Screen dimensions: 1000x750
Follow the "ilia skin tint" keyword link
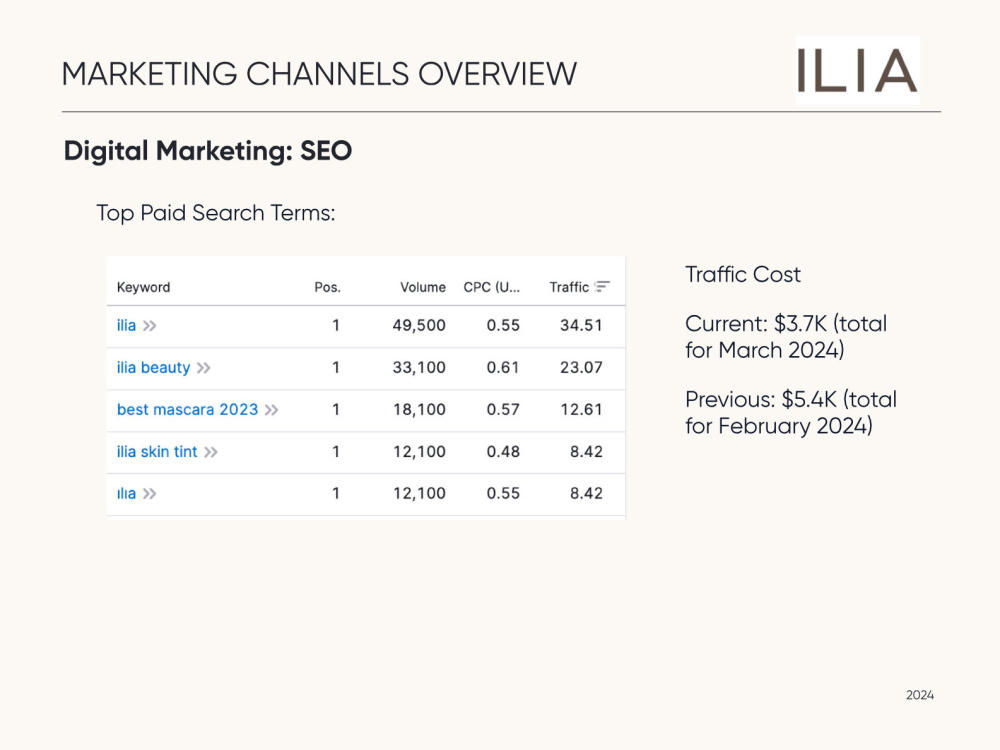[x=157, y=452]
